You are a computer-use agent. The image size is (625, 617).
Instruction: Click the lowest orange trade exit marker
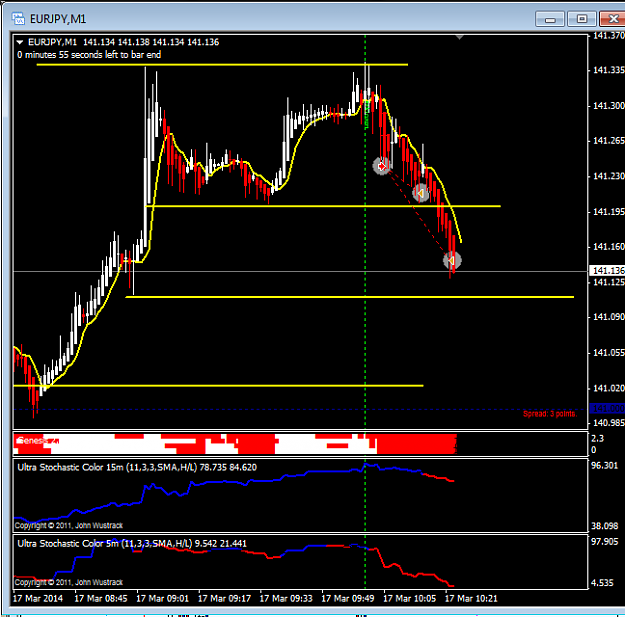pos(452,260)
